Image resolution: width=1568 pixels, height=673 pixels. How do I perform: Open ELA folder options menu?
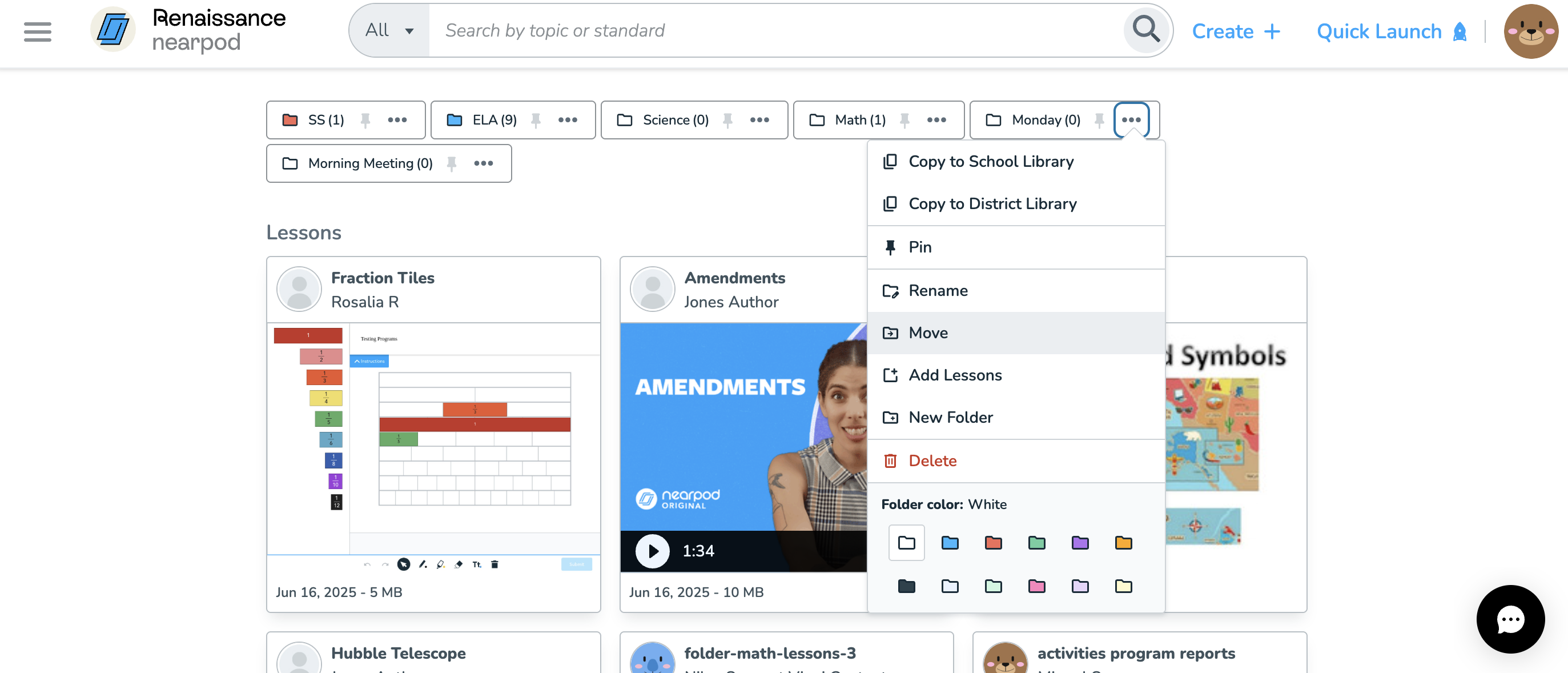tap(568, 120)
